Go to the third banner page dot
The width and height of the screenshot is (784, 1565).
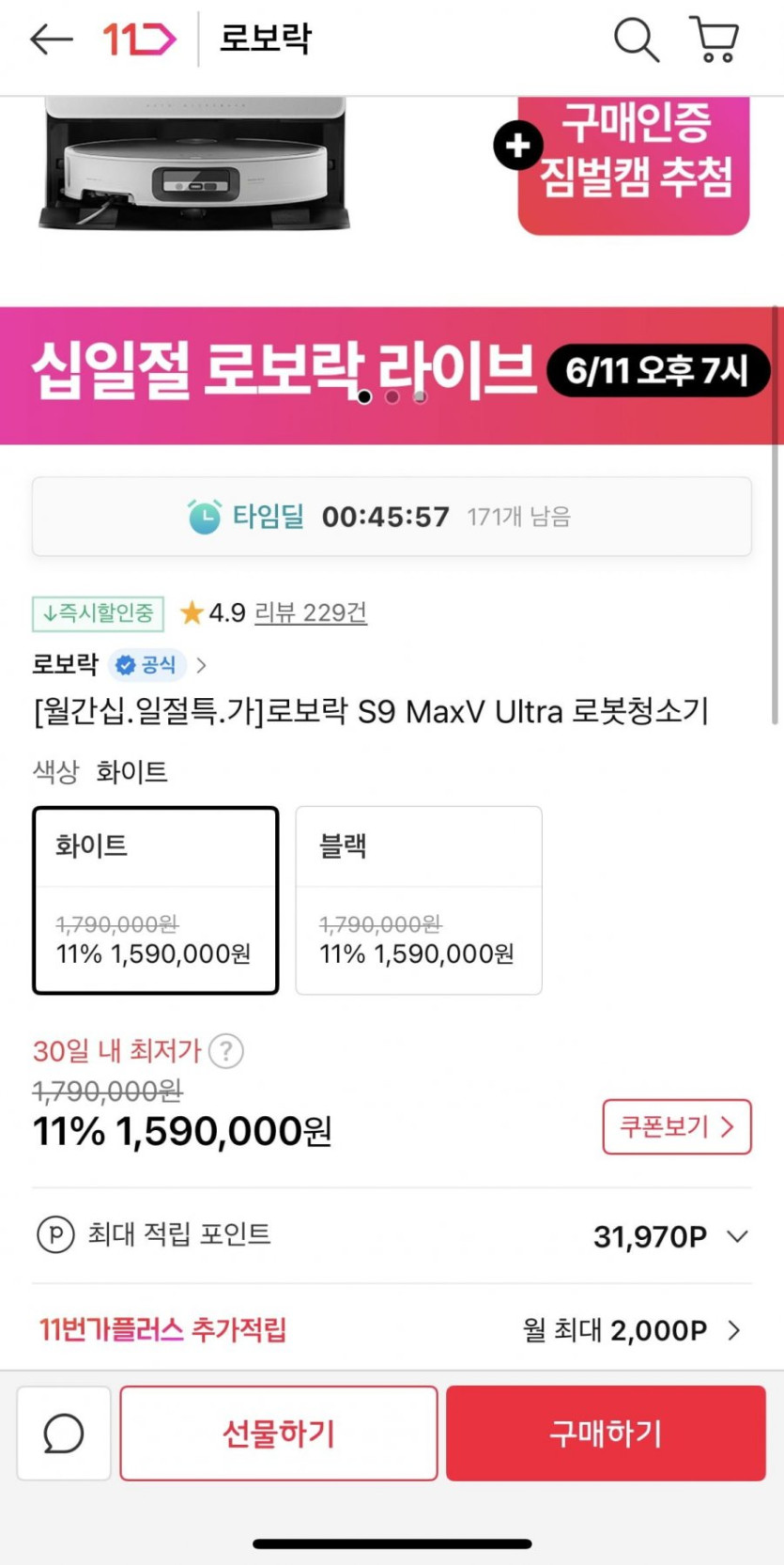420,397
